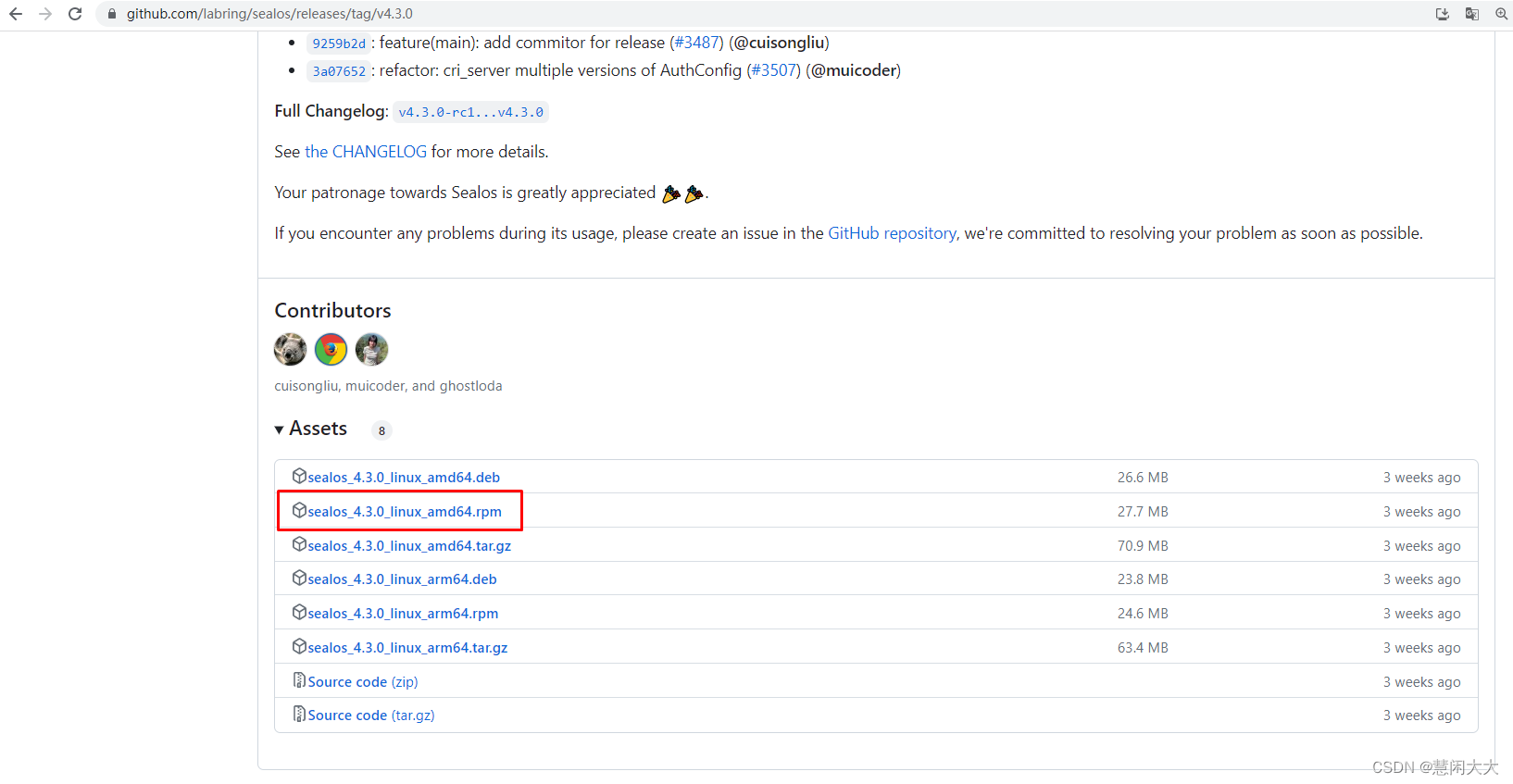Download sealos_4.3.0_linux_arm64.rpm
Image resolution: width=1513 pixels, height=784 pixels.
(x=403, y=614)
